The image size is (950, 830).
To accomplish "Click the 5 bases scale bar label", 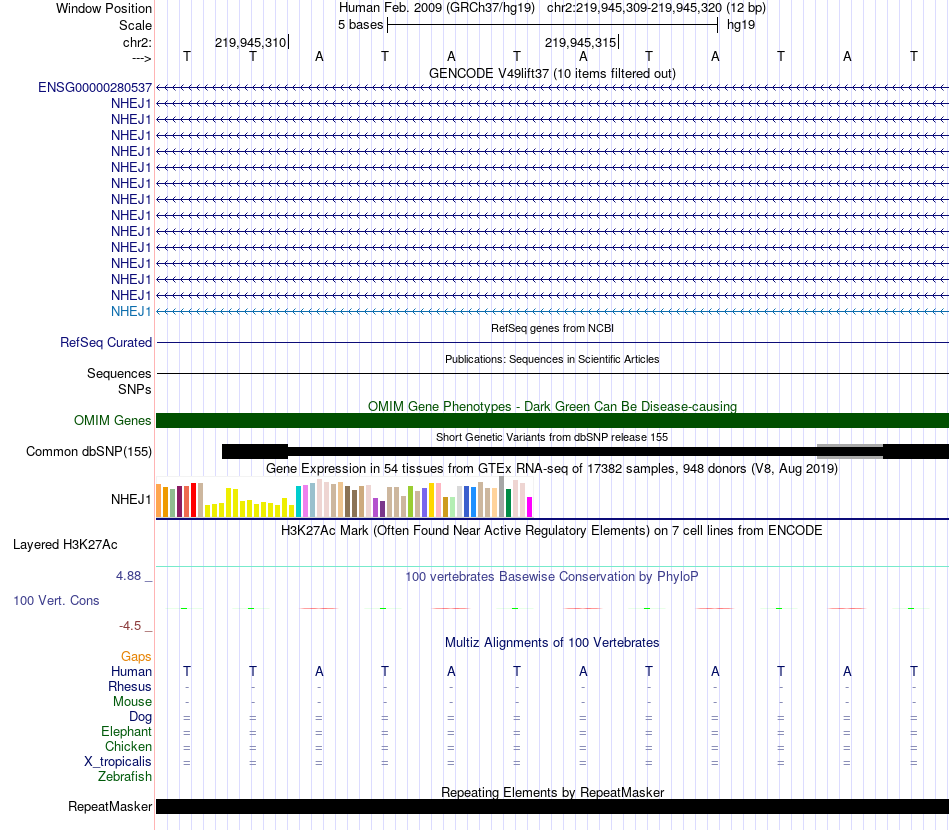I will (360, 25).
